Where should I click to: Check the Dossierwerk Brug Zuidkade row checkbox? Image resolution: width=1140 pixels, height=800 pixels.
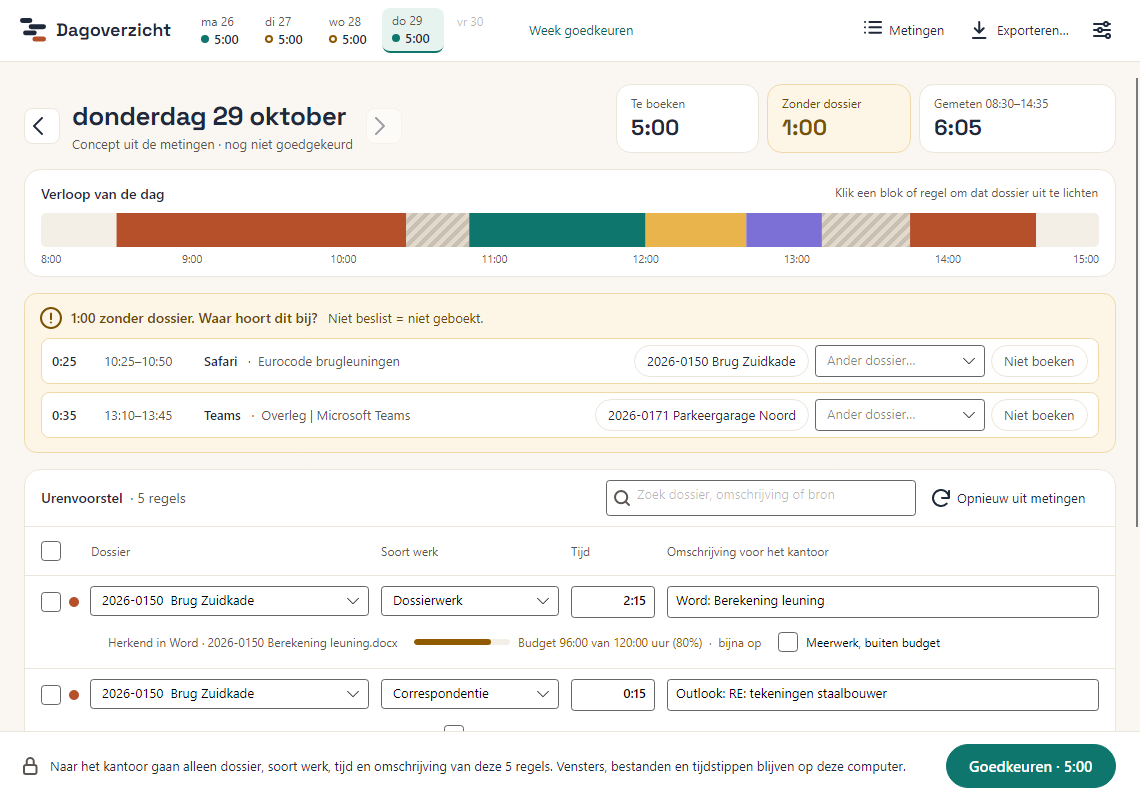point(51,602)
